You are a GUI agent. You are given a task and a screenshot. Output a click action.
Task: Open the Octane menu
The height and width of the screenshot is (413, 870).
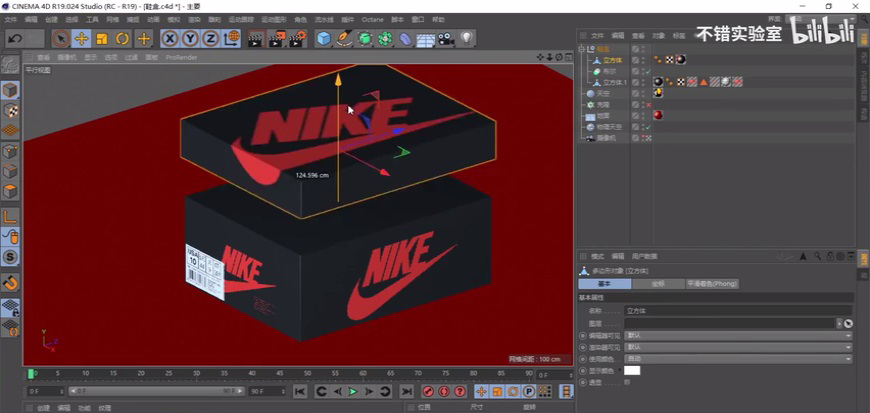click(x=372, y=19)
